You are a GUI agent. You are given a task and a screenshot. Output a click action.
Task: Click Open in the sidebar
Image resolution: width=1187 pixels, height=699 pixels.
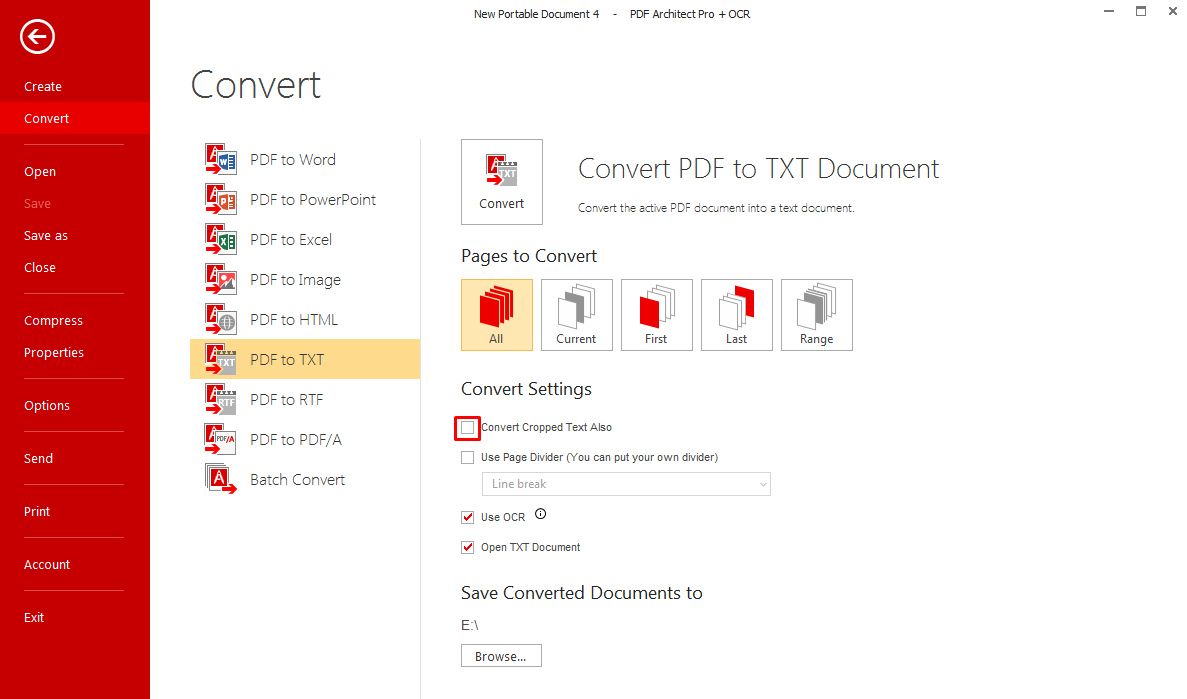coord(40,171)
